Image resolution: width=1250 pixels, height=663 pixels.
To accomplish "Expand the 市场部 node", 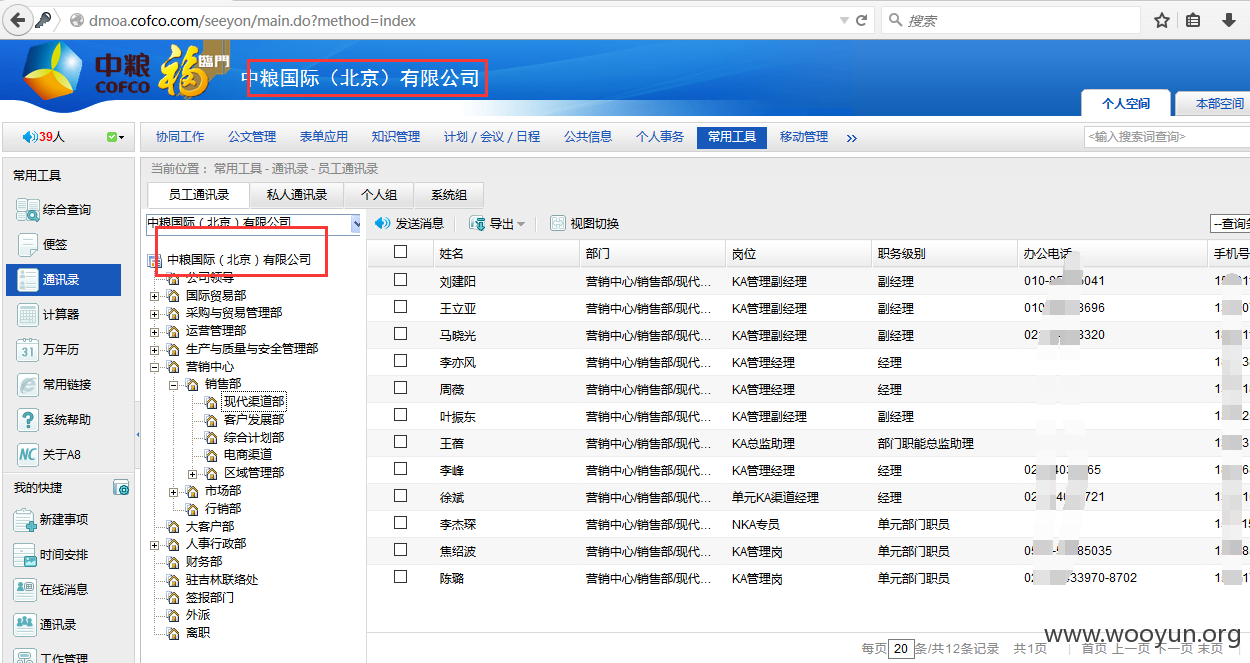I will [x=173, y=491].
